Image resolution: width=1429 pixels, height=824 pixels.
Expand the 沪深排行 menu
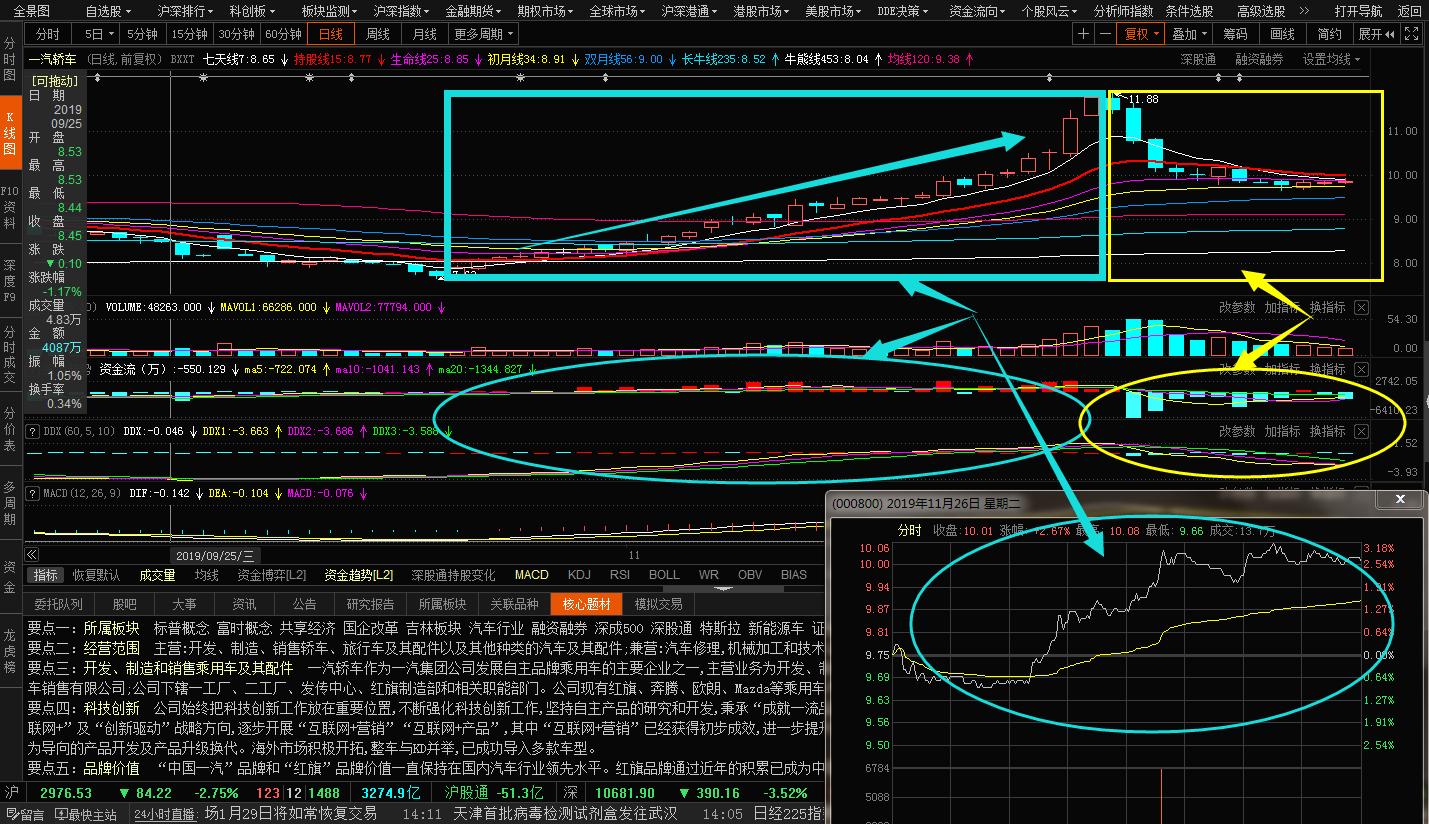[187, 11]
